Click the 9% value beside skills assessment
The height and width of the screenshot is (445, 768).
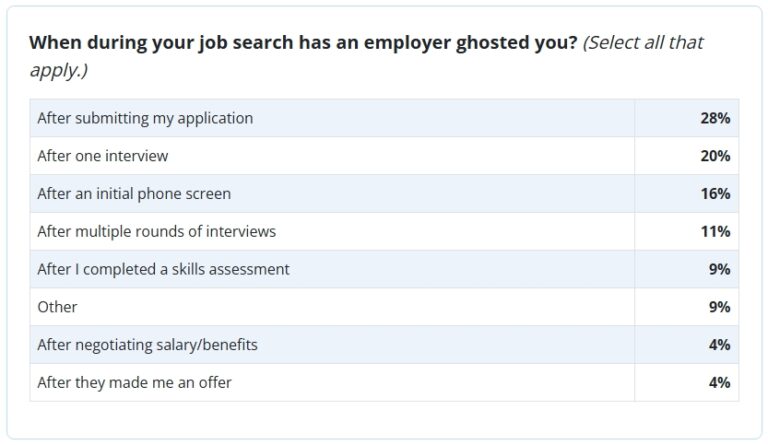720,269
